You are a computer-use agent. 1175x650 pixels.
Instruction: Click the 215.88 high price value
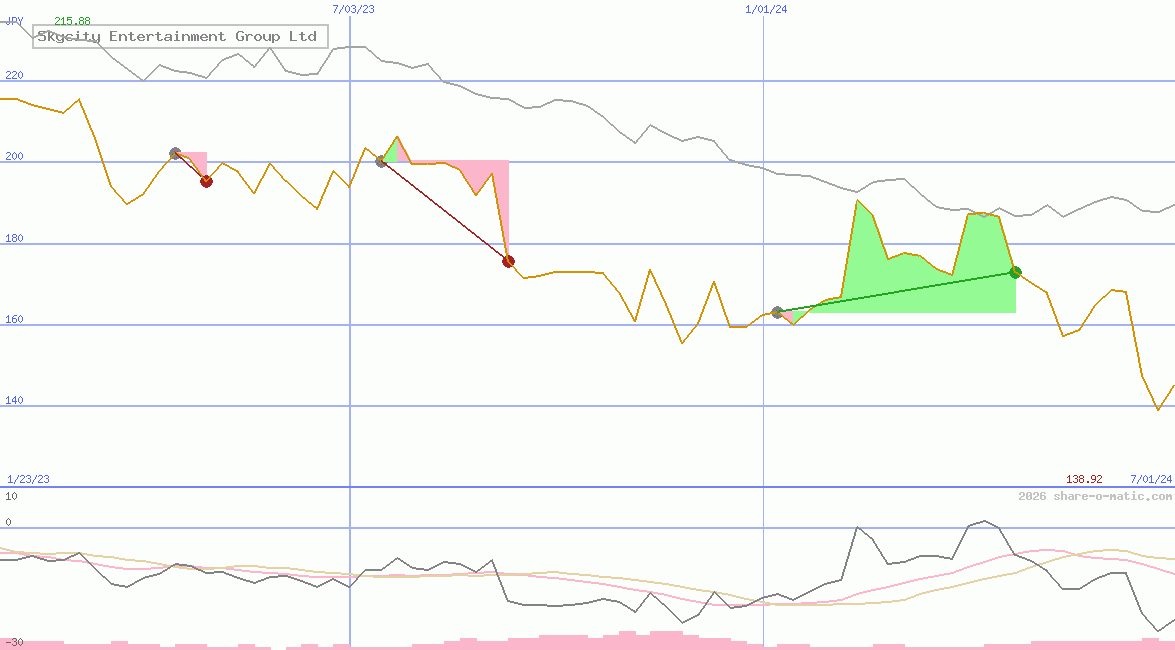tap(72, 21)
